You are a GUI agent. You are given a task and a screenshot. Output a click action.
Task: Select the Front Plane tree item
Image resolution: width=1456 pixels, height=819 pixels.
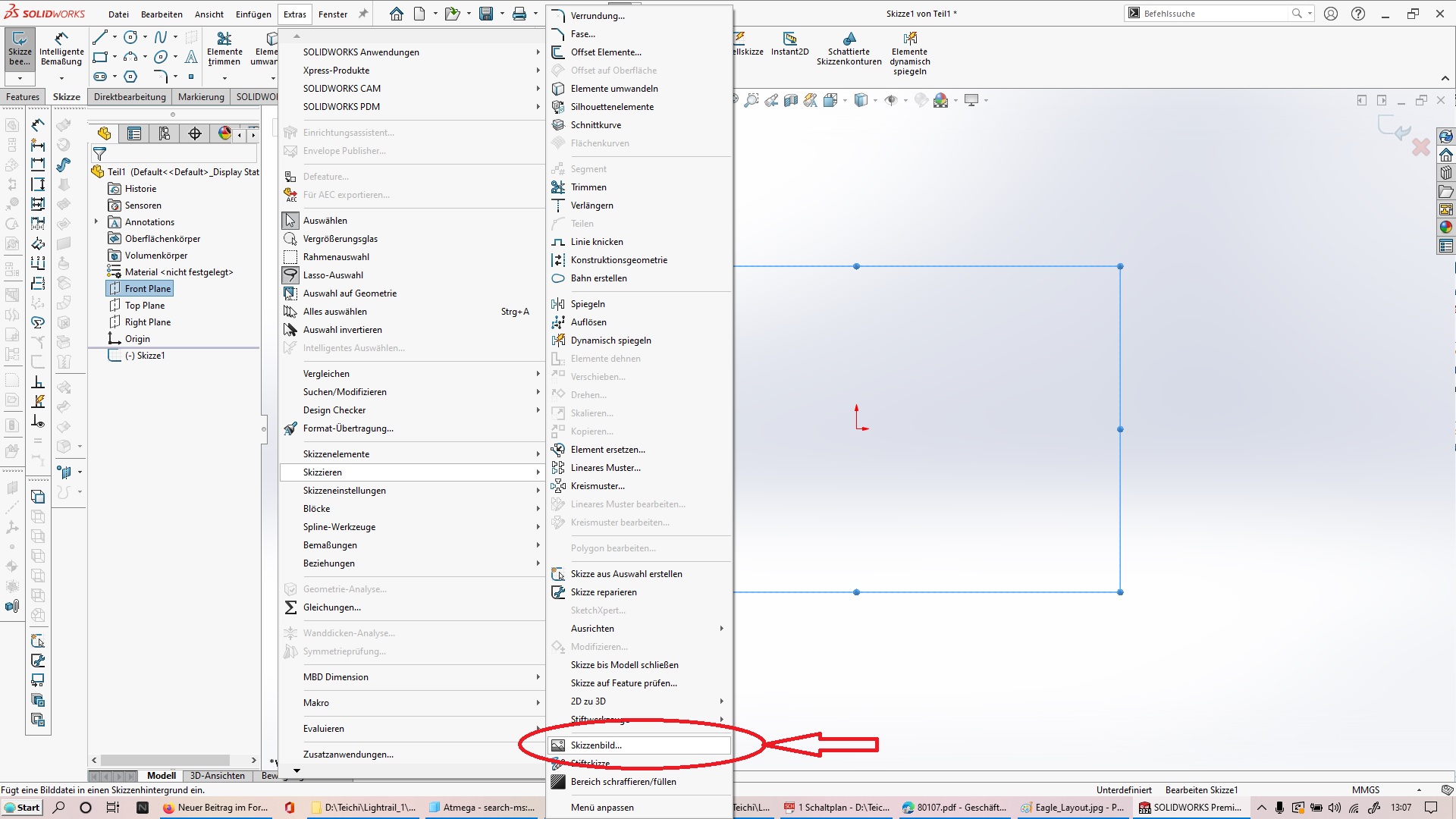click(x=140, y=289)
